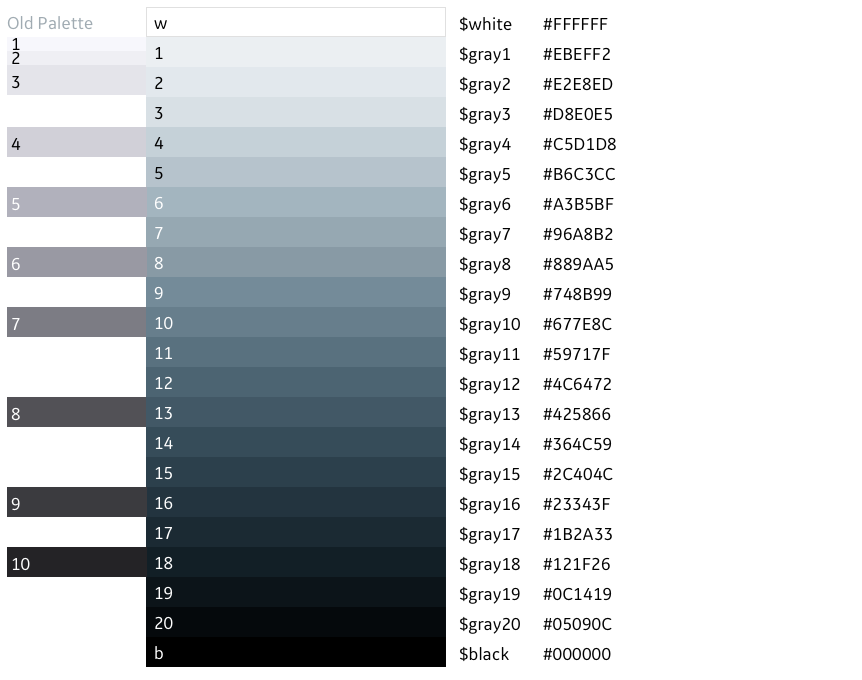
Task: Pick new palette gray swatch 1
Action: 296,52
